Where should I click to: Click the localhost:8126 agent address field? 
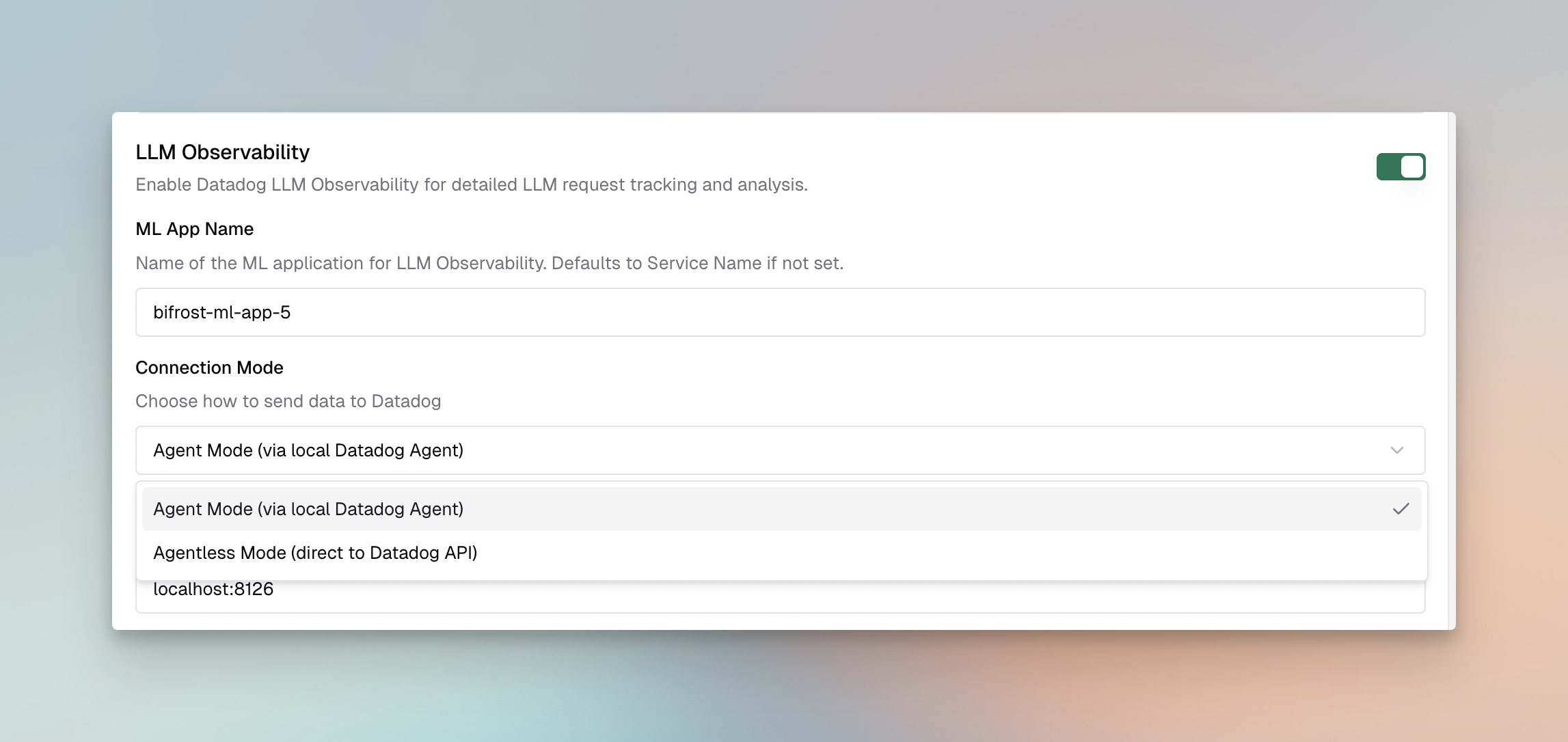pyautogui.click(x=780, y=596)
